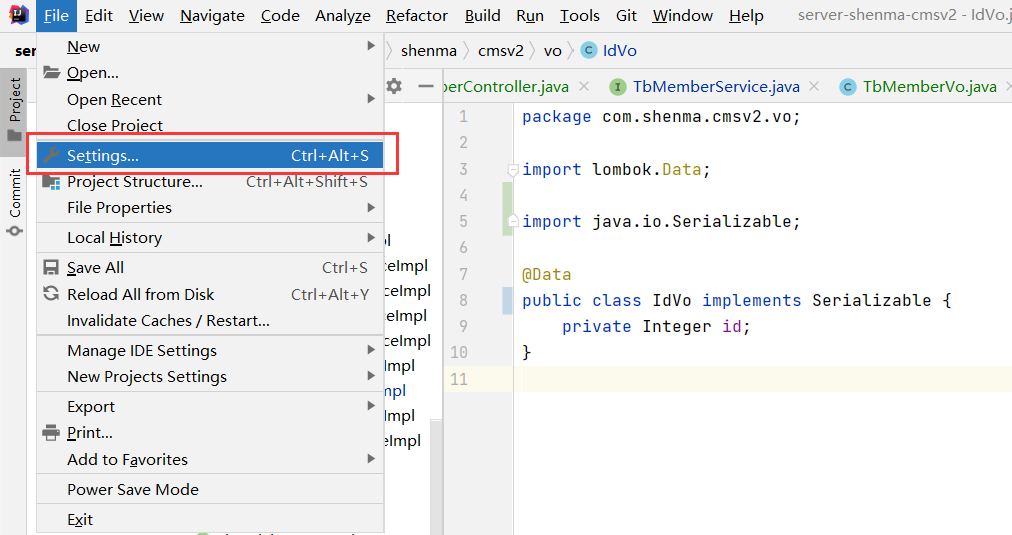Open project panel gear options icon

point(394,86)
